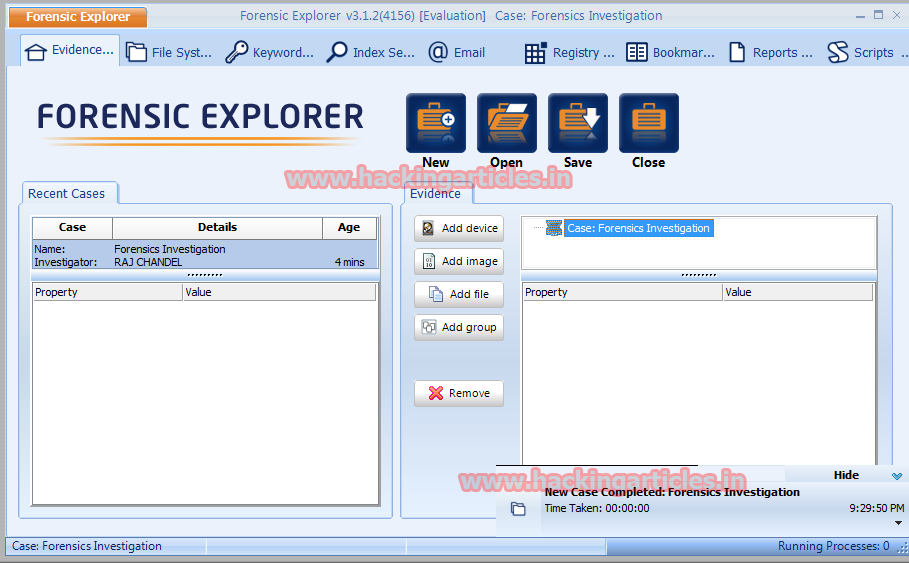The width and height of the screenshot is (909, 563).
Task: Click Value header in Recent Cases grid
Action: pyautogui.click(x=279, y=292)
